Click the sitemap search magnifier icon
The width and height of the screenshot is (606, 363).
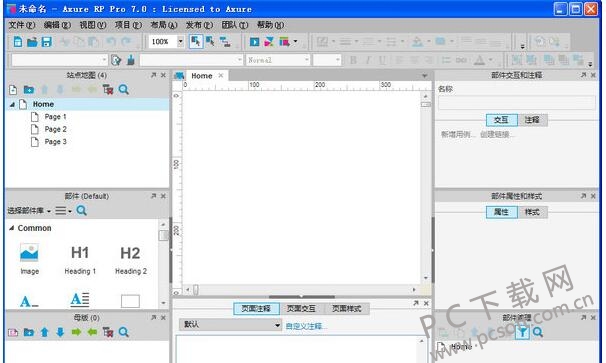(124, 90)
